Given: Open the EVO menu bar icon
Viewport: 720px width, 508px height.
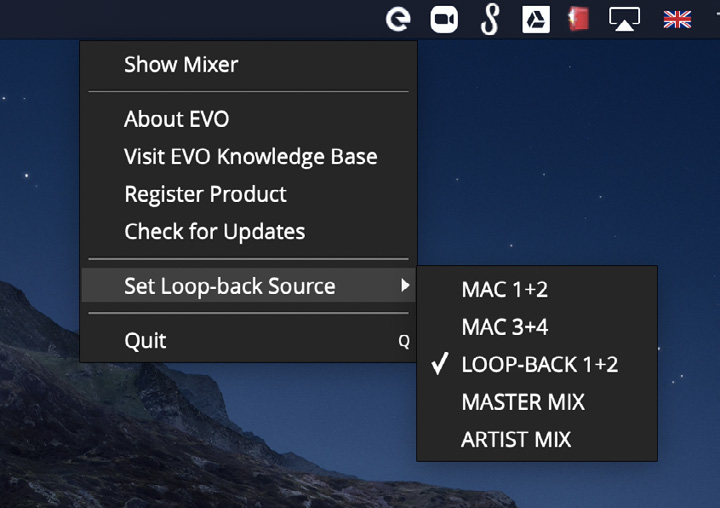Looking at the screenshot, I should point(398,20).
